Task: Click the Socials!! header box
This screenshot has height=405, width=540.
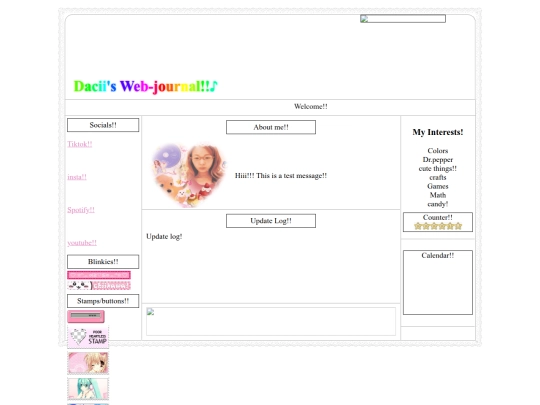Action: (103, 125)
